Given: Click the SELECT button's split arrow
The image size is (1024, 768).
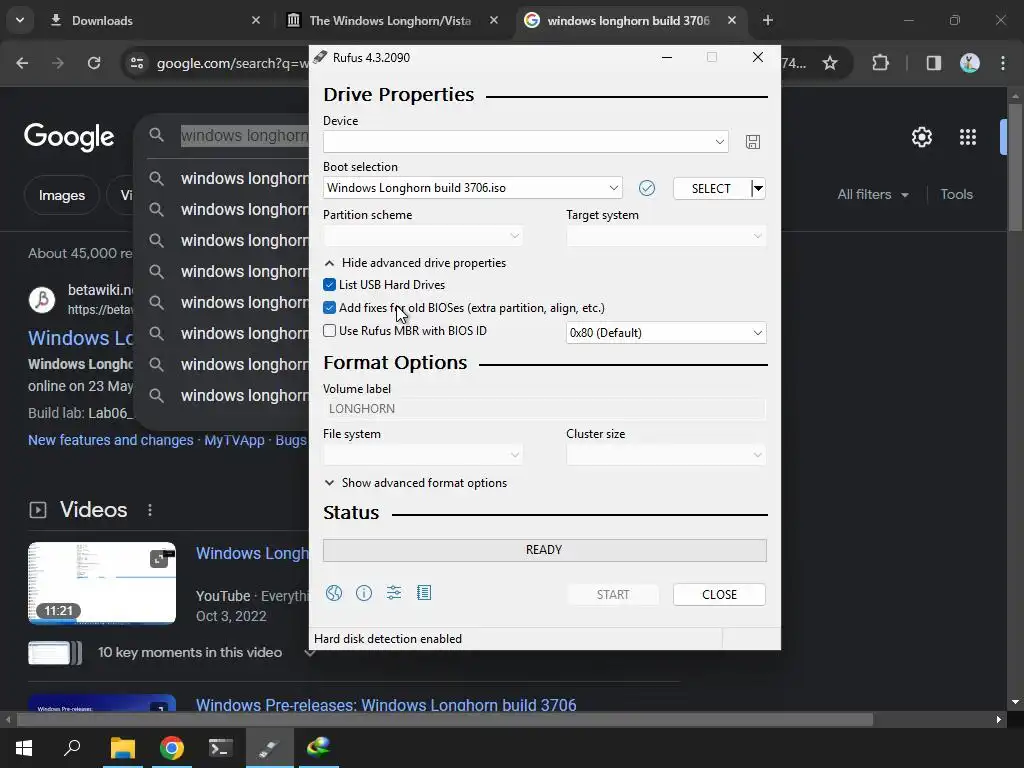Looking at the screenshot, I should [x=758, y=189].
